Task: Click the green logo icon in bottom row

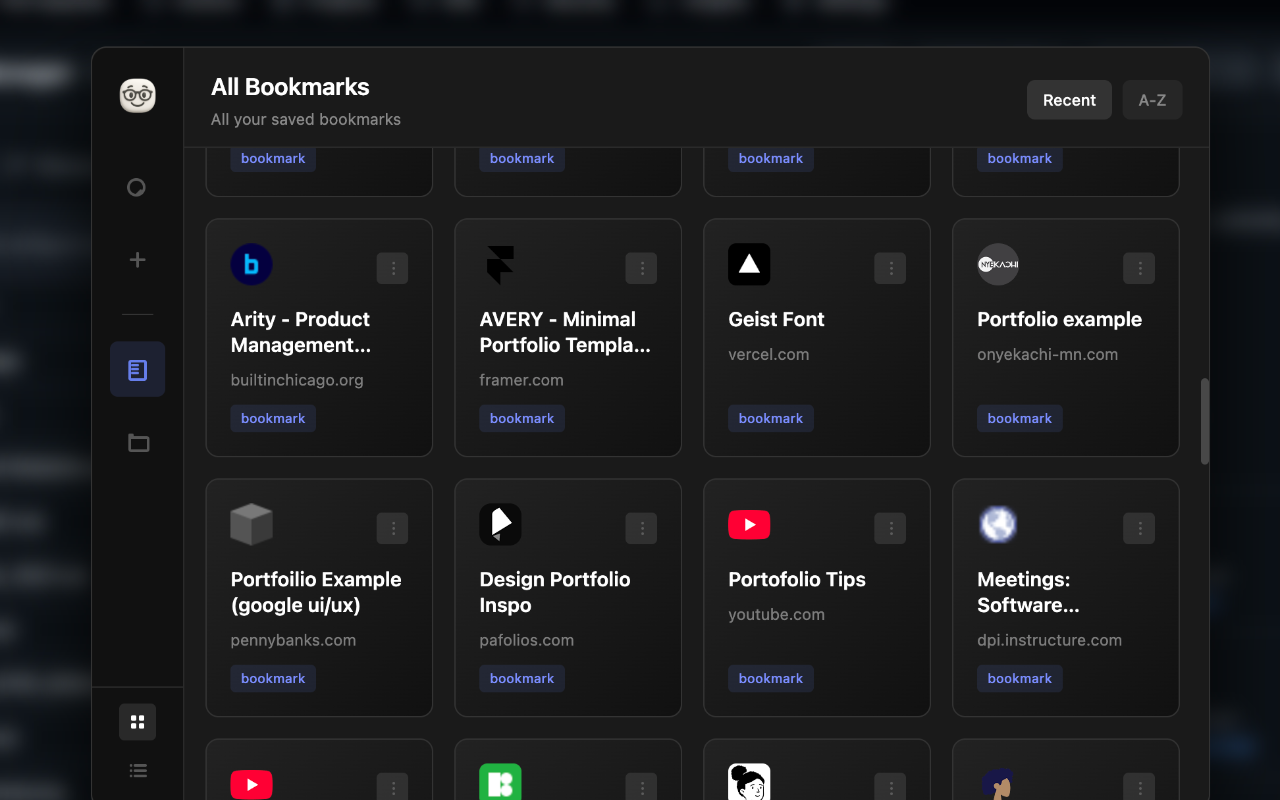Action: tap(500, 782)
